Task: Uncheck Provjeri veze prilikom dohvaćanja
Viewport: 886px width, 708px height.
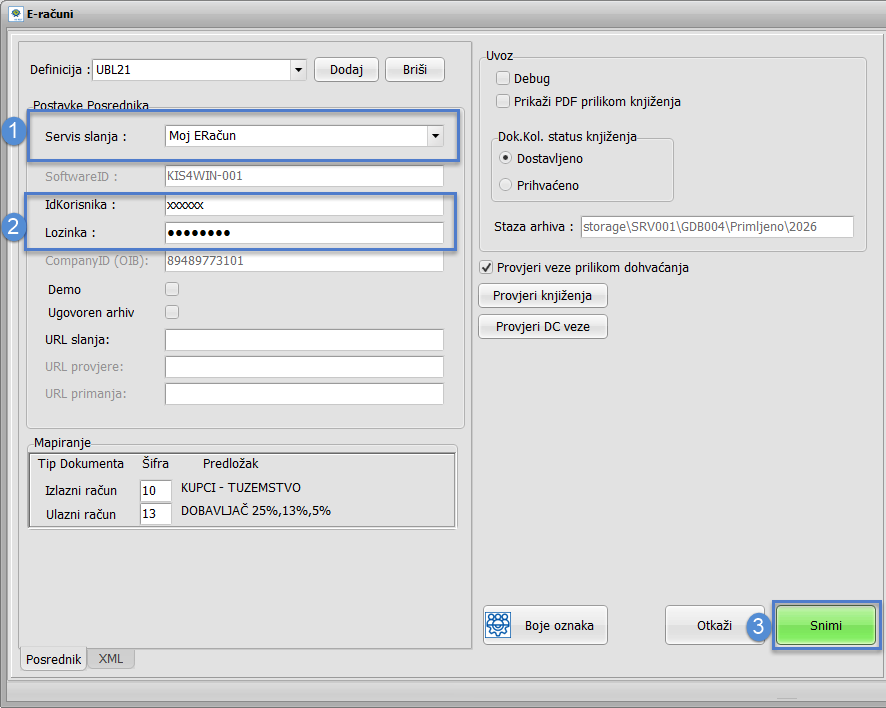Action: [487, 267]
